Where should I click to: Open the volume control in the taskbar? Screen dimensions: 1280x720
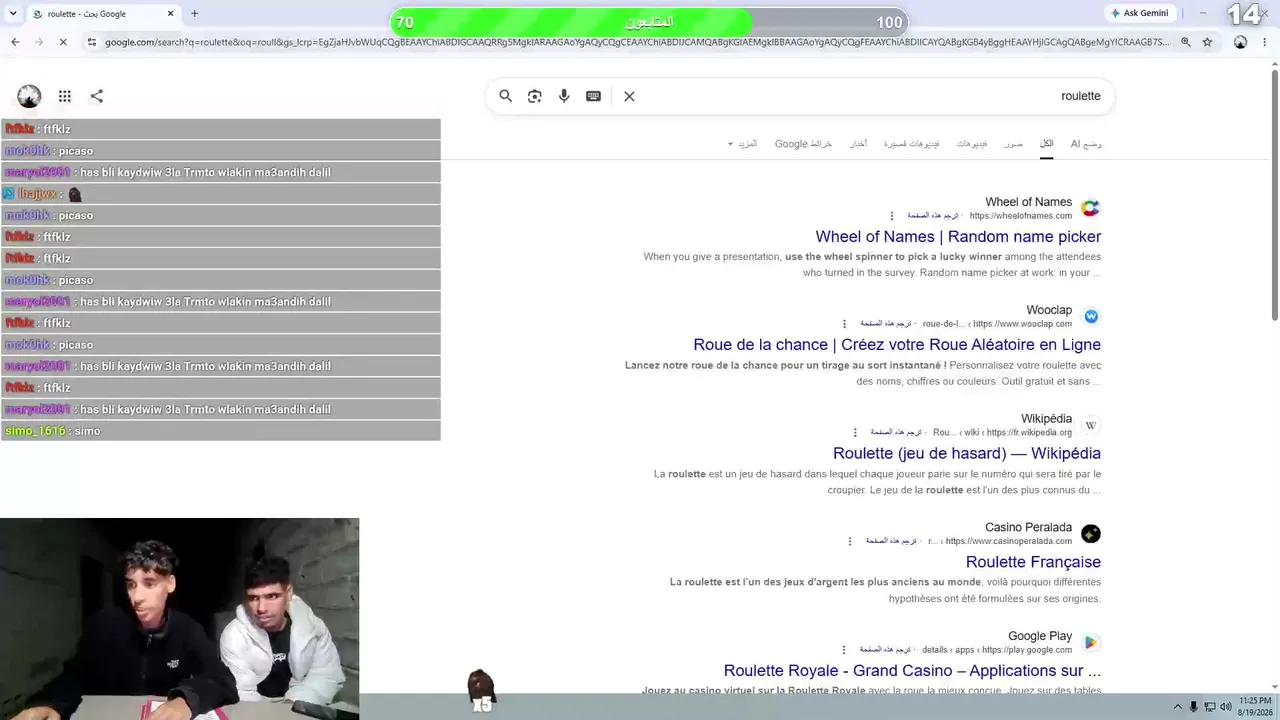[1225, 707]
